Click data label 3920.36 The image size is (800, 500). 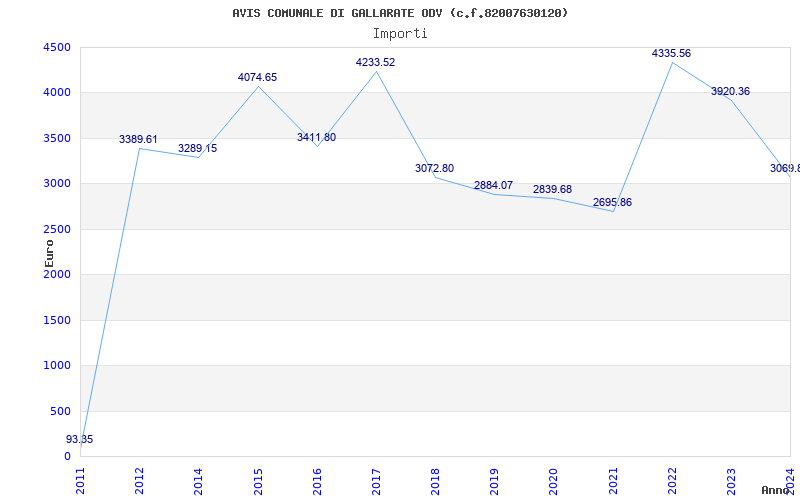pos(731,91)
